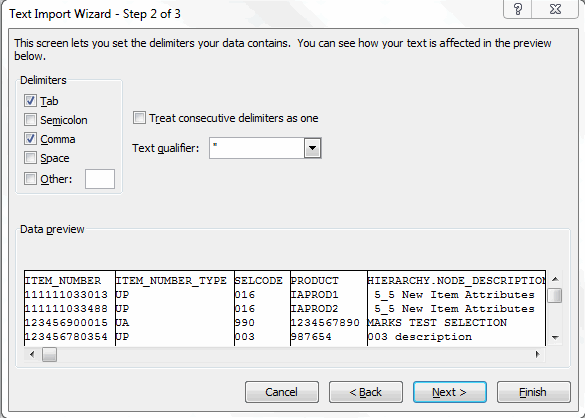Check the Other delimiter checkbox
585x418 pixels.
coord(30,178)
